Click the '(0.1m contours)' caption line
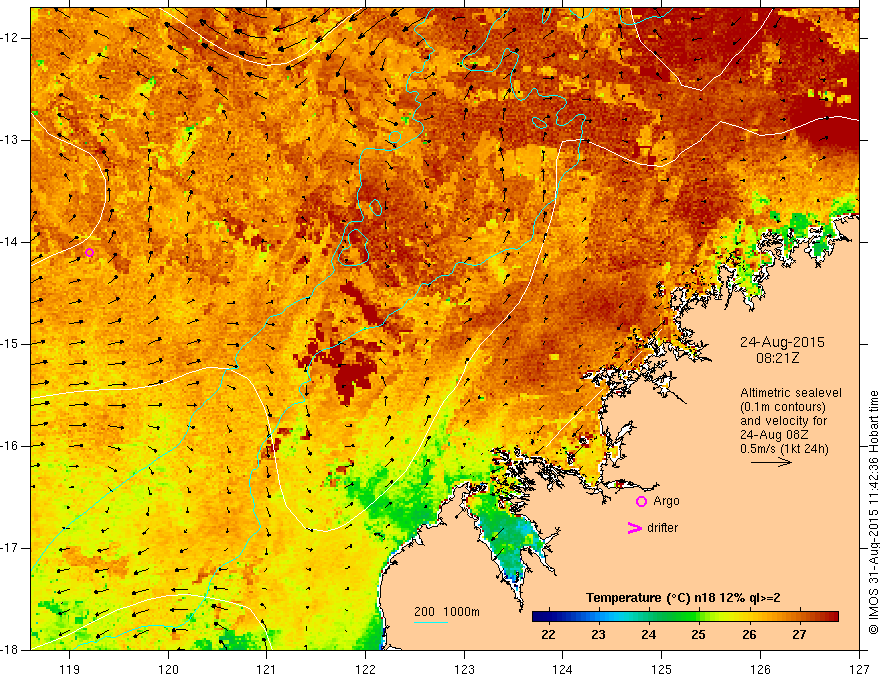 click(782, 407)
